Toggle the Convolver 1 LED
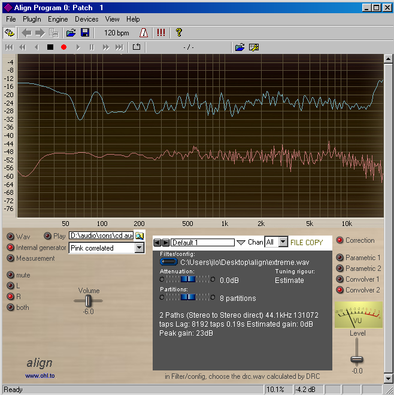 tap(340, 279)
